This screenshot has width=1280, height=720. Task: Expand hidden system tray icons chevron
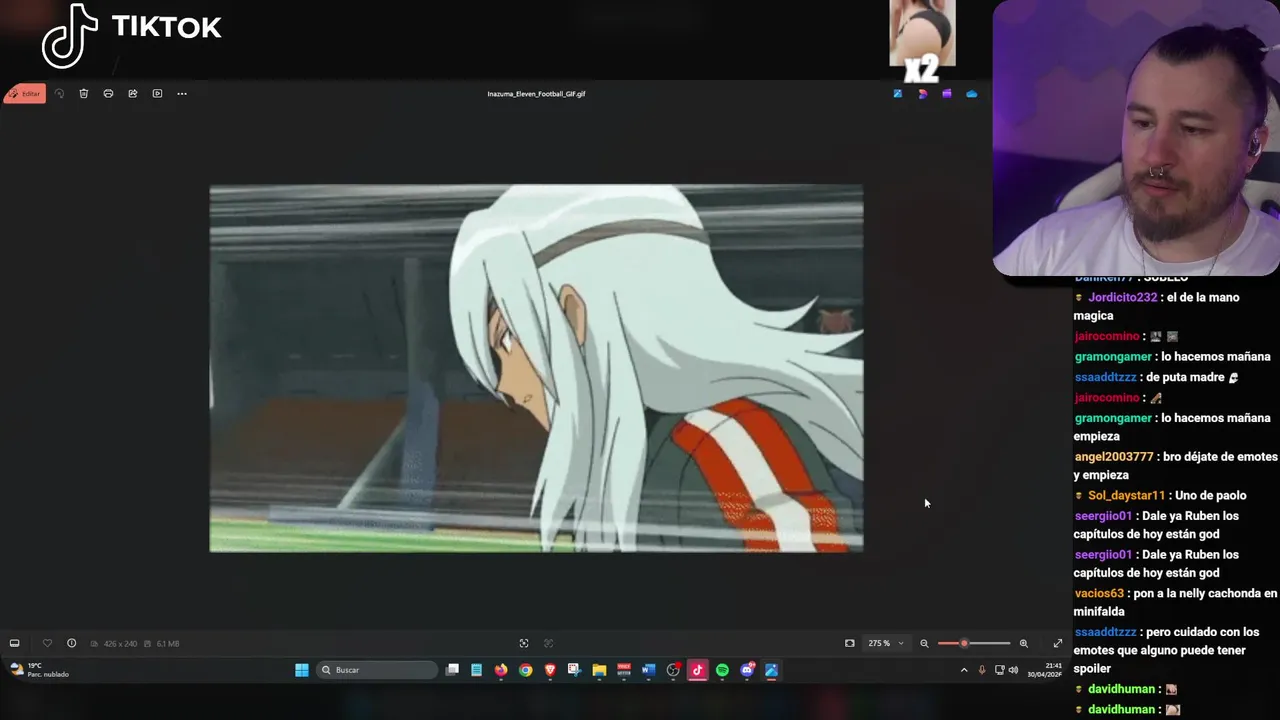point(964,670)
